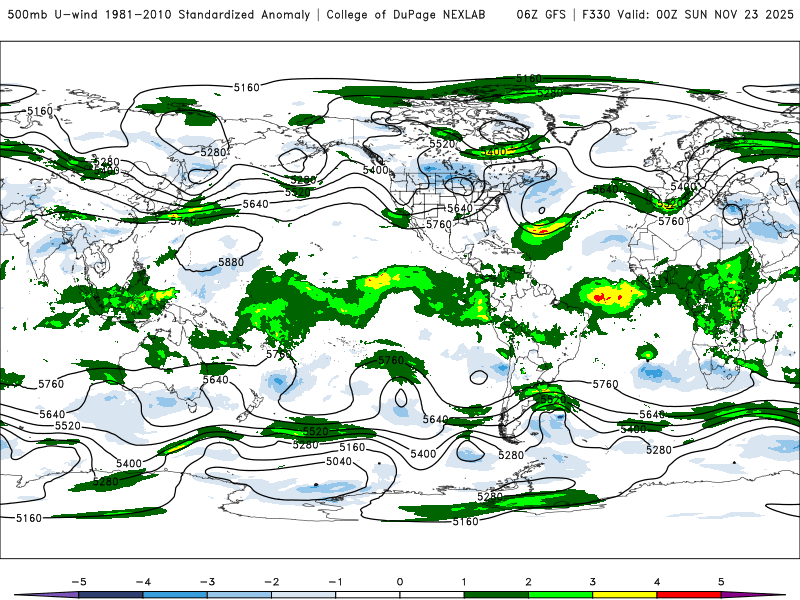
Task: Click the '5' color bar label
Action: pos(721,582)
